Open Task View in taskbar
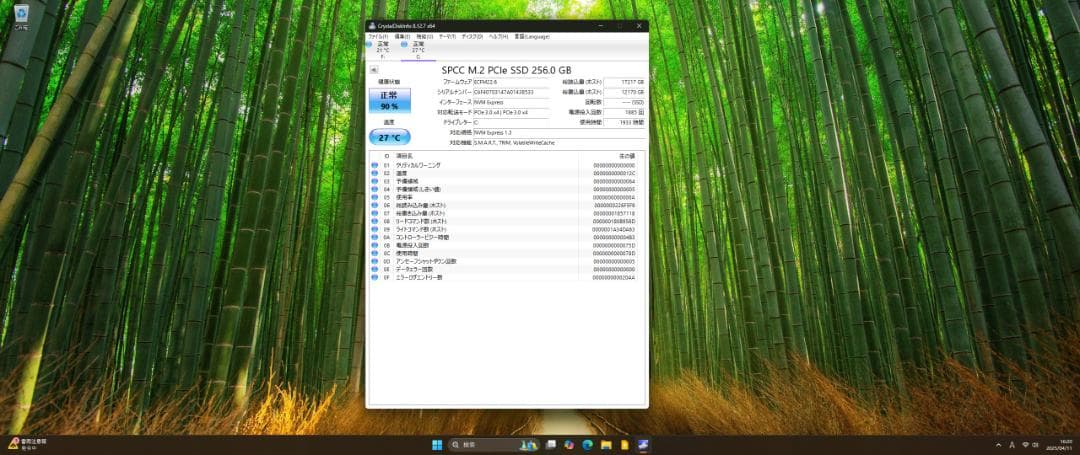The image size is (1080, 455). [x=550, y=445]
